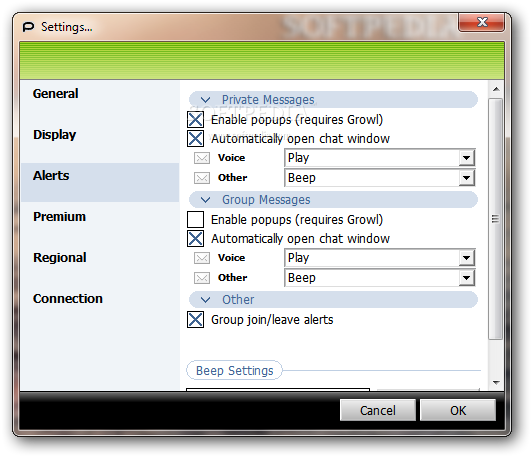The width and height of the screenshot is (532, 457).
Task: Uncheck Private Messages Enable popups checkbox
Action: click(x=195, y=119)
